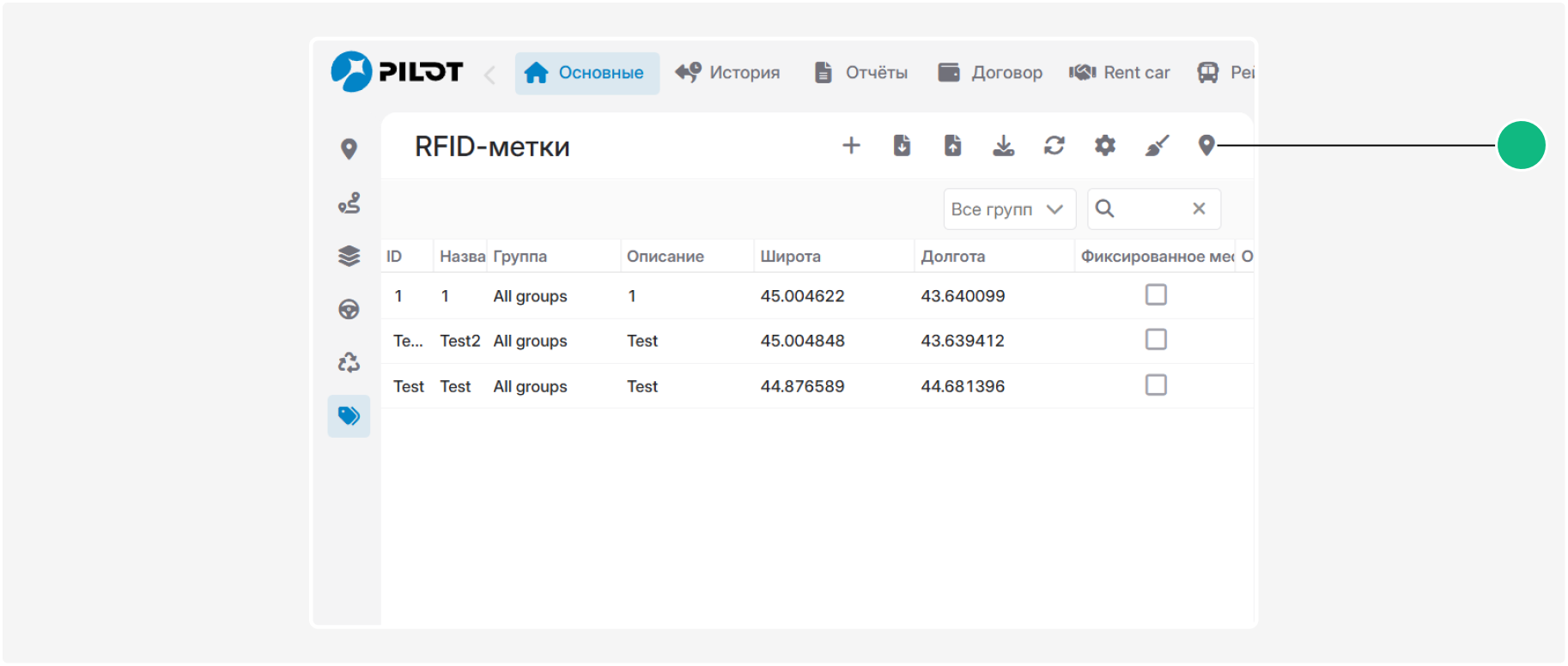Open the Договор tab

click(990, 73)
